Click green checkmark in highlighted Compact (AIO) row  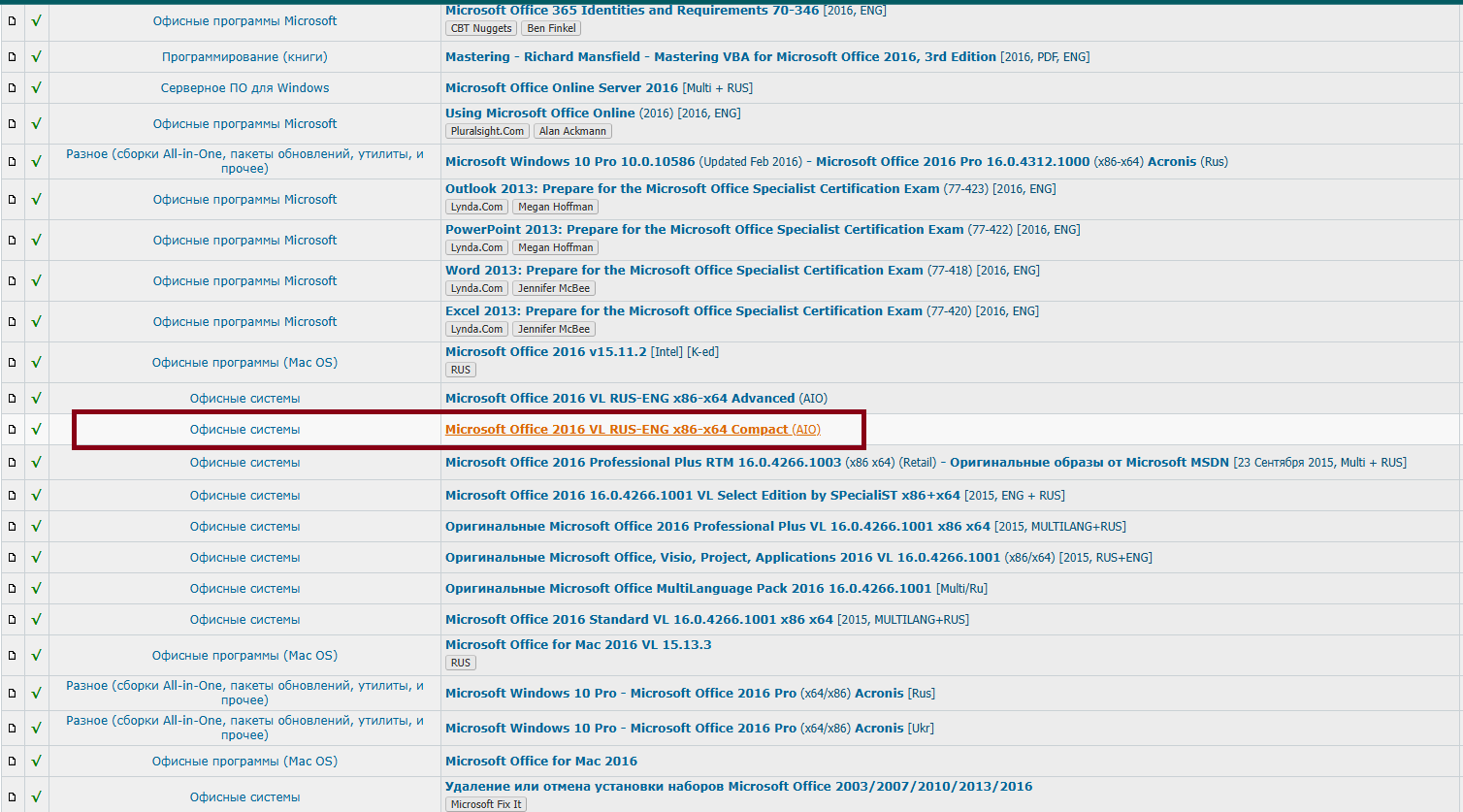(x=36, y=429)
